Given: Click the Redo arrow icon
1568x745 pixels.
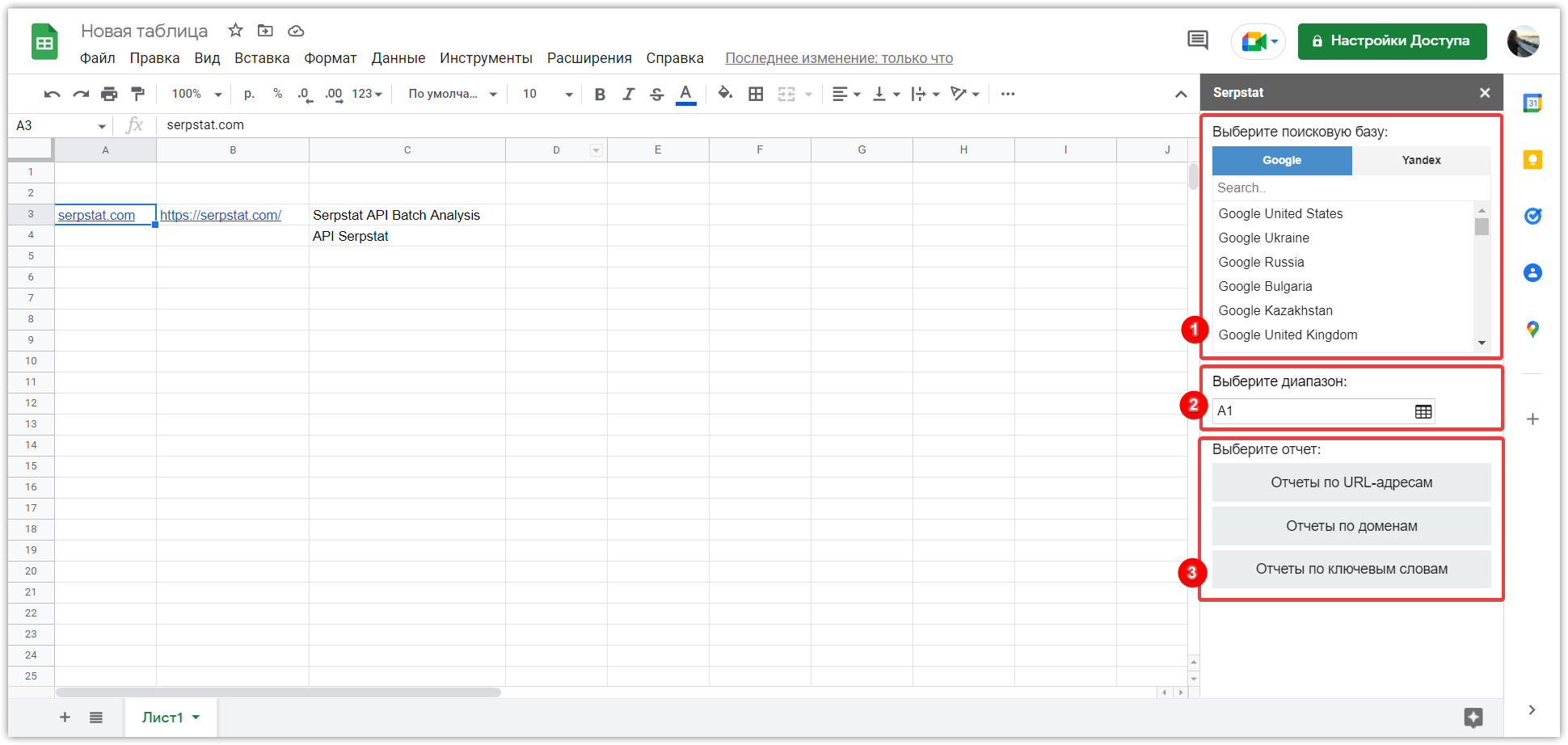Looking at the screenshot, I should [x=81, y=95].
